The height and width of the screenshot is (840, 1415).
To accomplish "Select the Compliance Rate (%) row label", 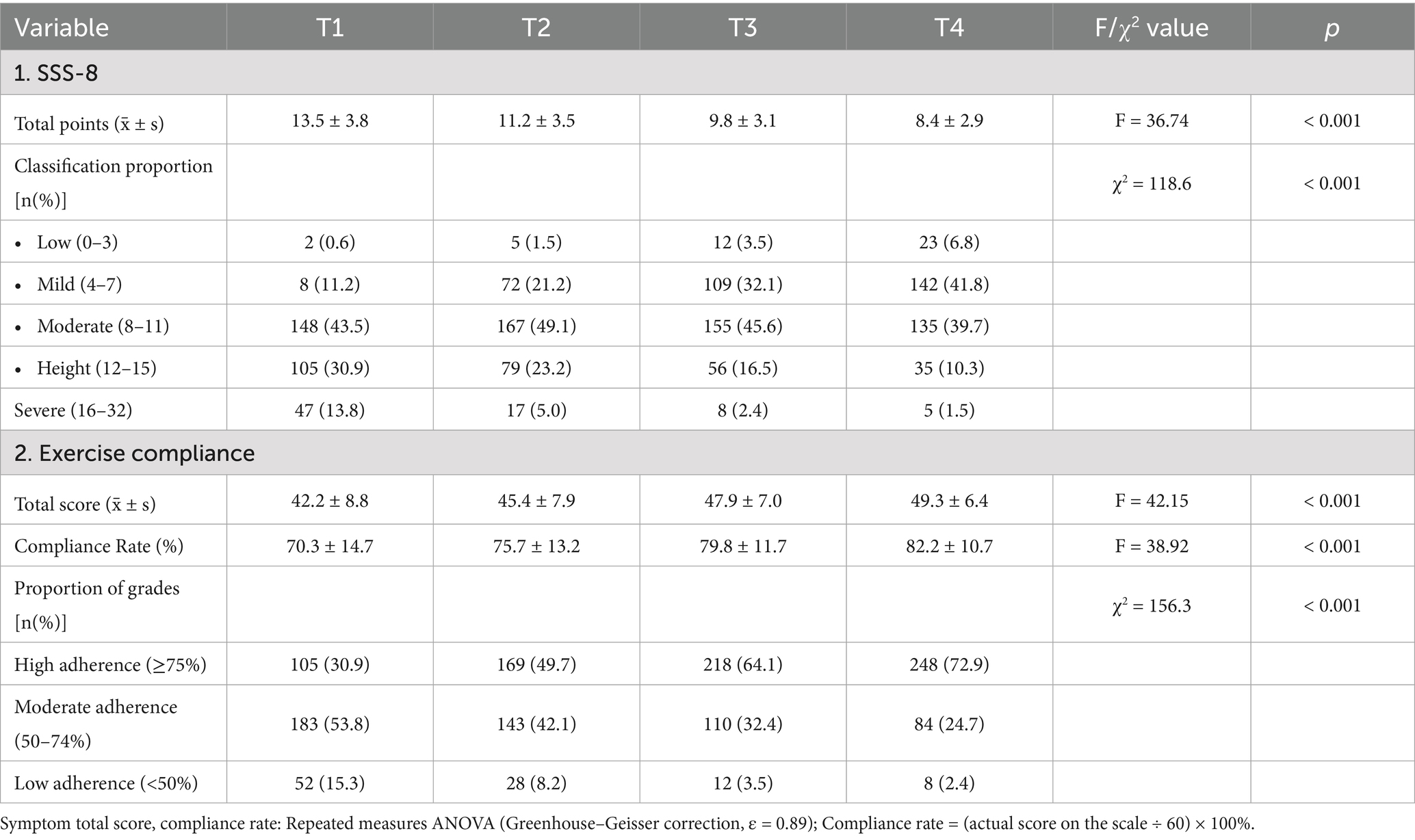I will [99, 546].
